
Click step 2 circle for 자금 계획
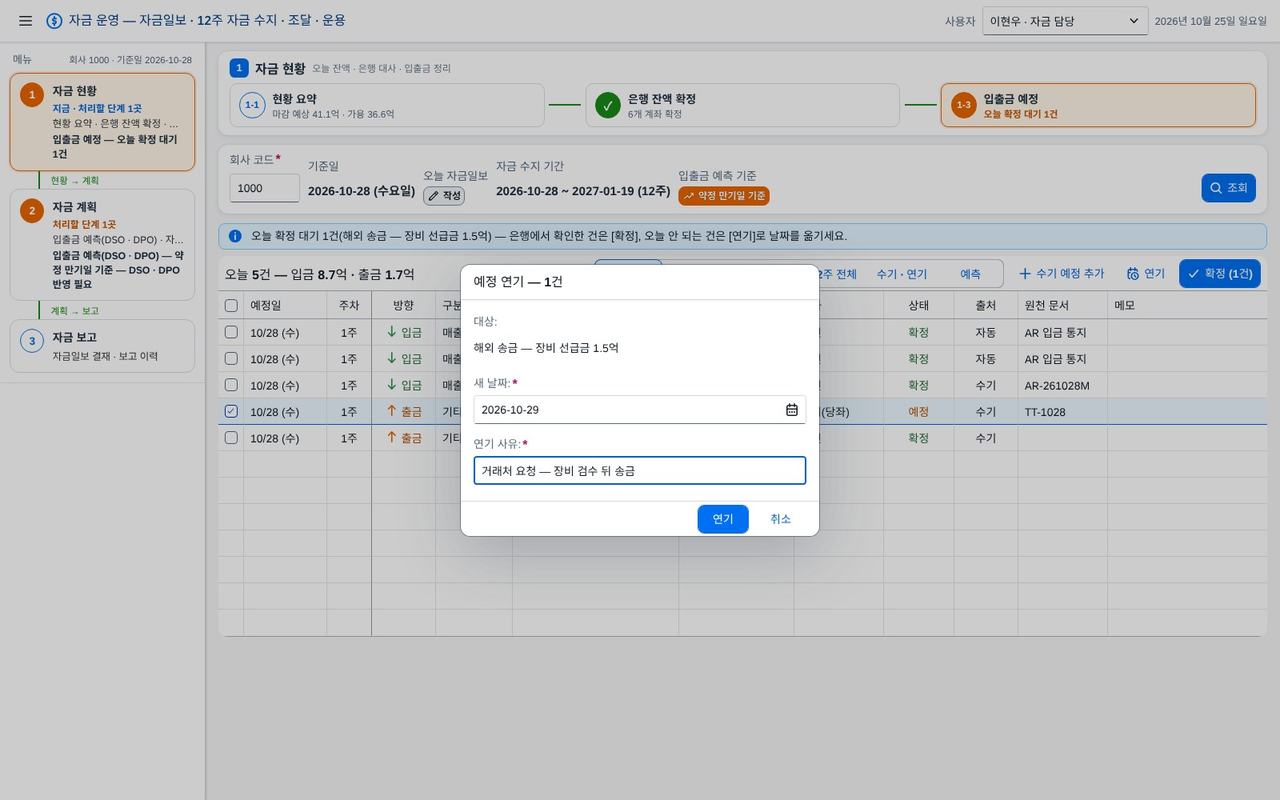click(x=32, y=211)
